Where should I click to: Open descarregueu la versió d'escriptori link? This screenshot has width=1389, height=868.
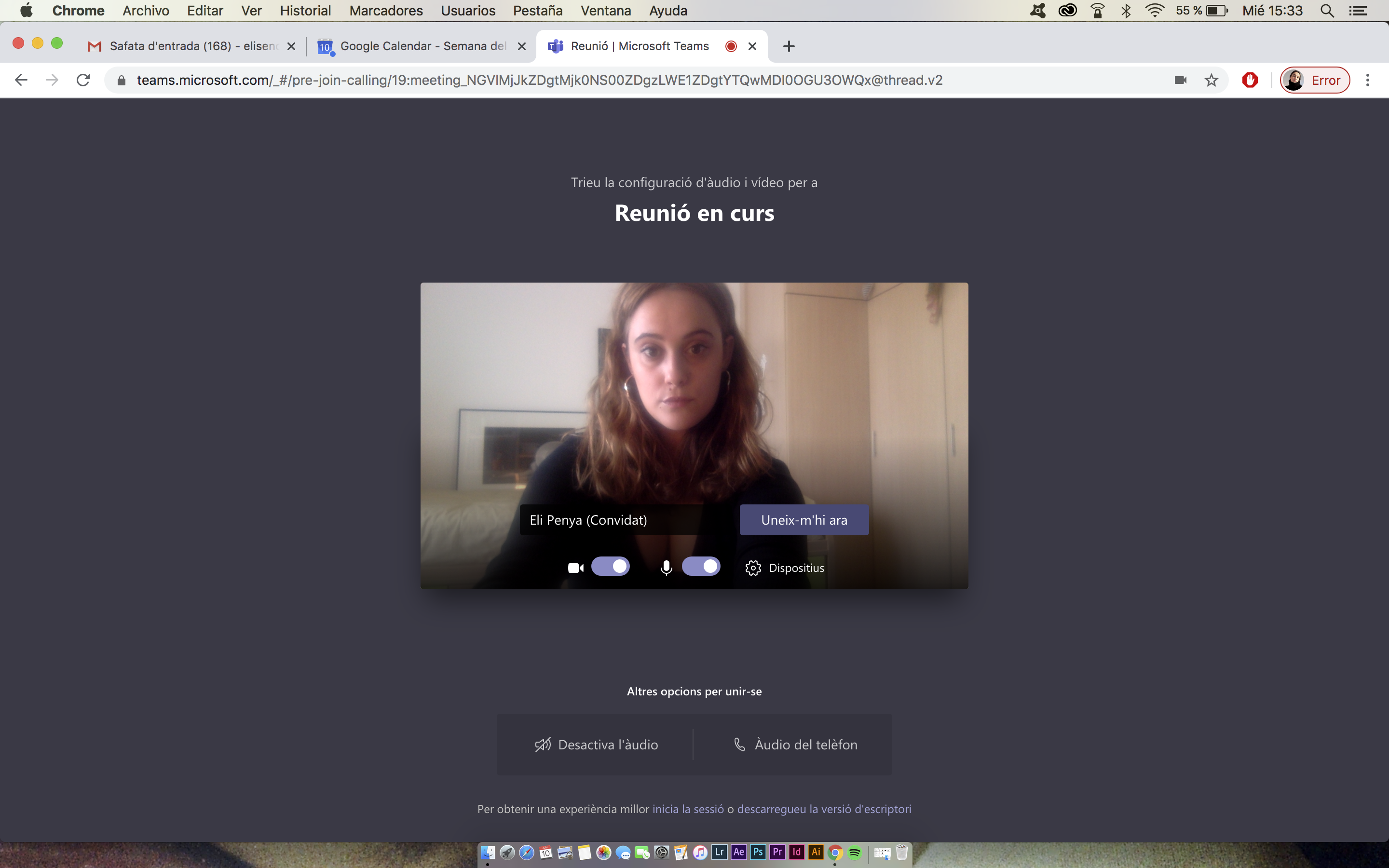[x=824, y=809]
